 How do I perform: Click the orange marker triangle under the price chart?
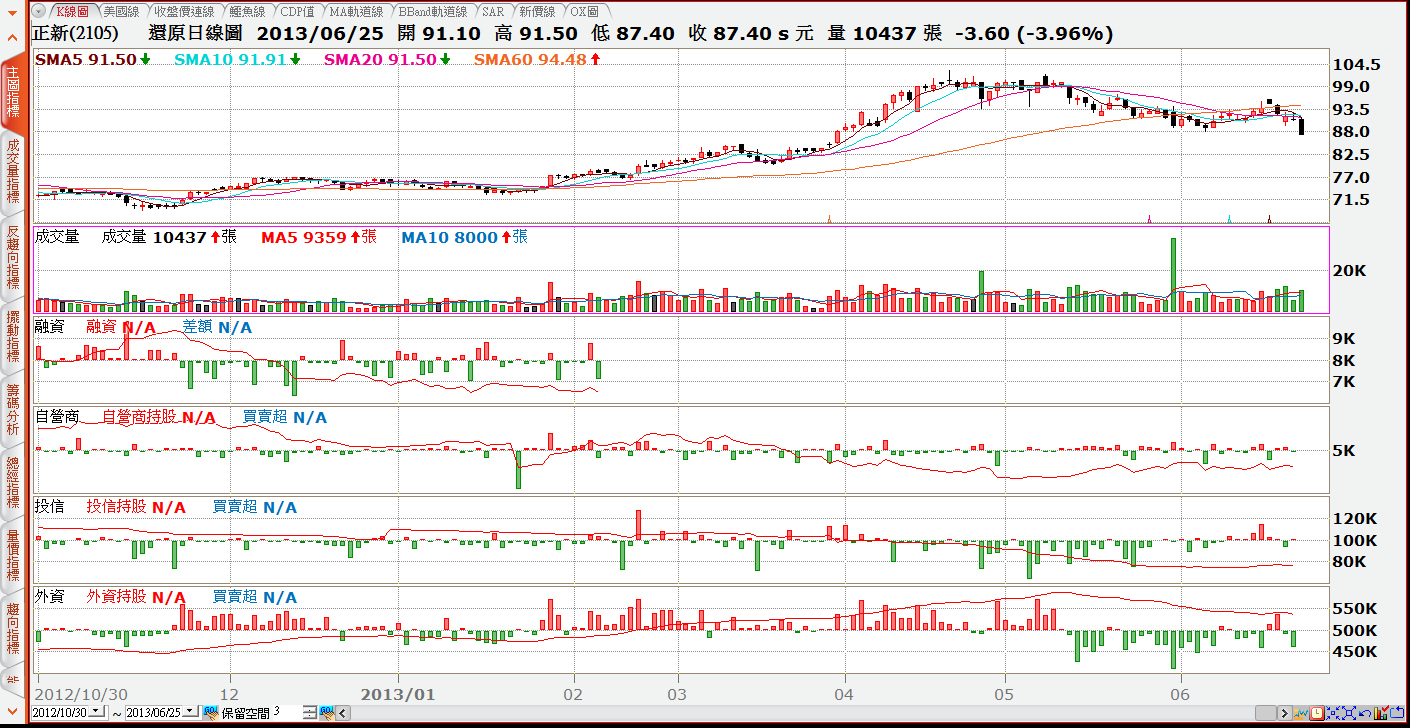830,218
